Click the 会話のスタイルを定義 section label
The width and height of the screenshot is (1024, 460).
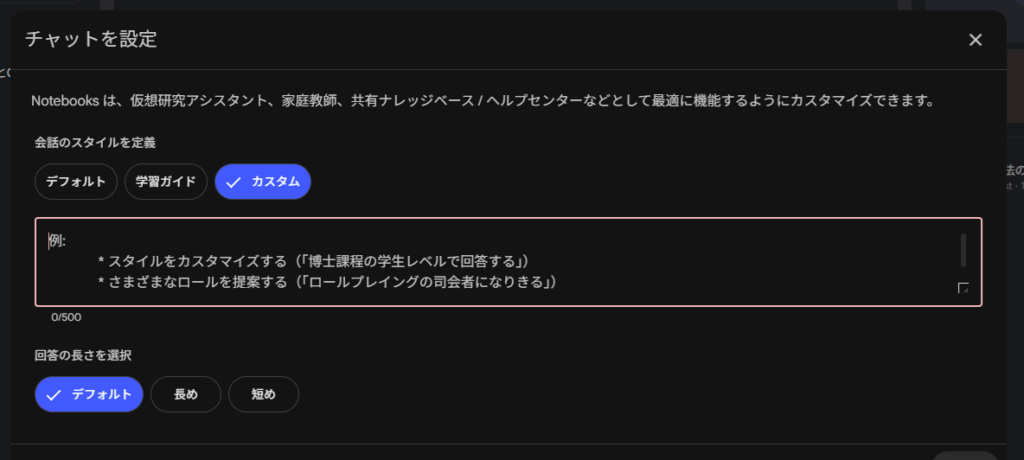tap(95, 142)
